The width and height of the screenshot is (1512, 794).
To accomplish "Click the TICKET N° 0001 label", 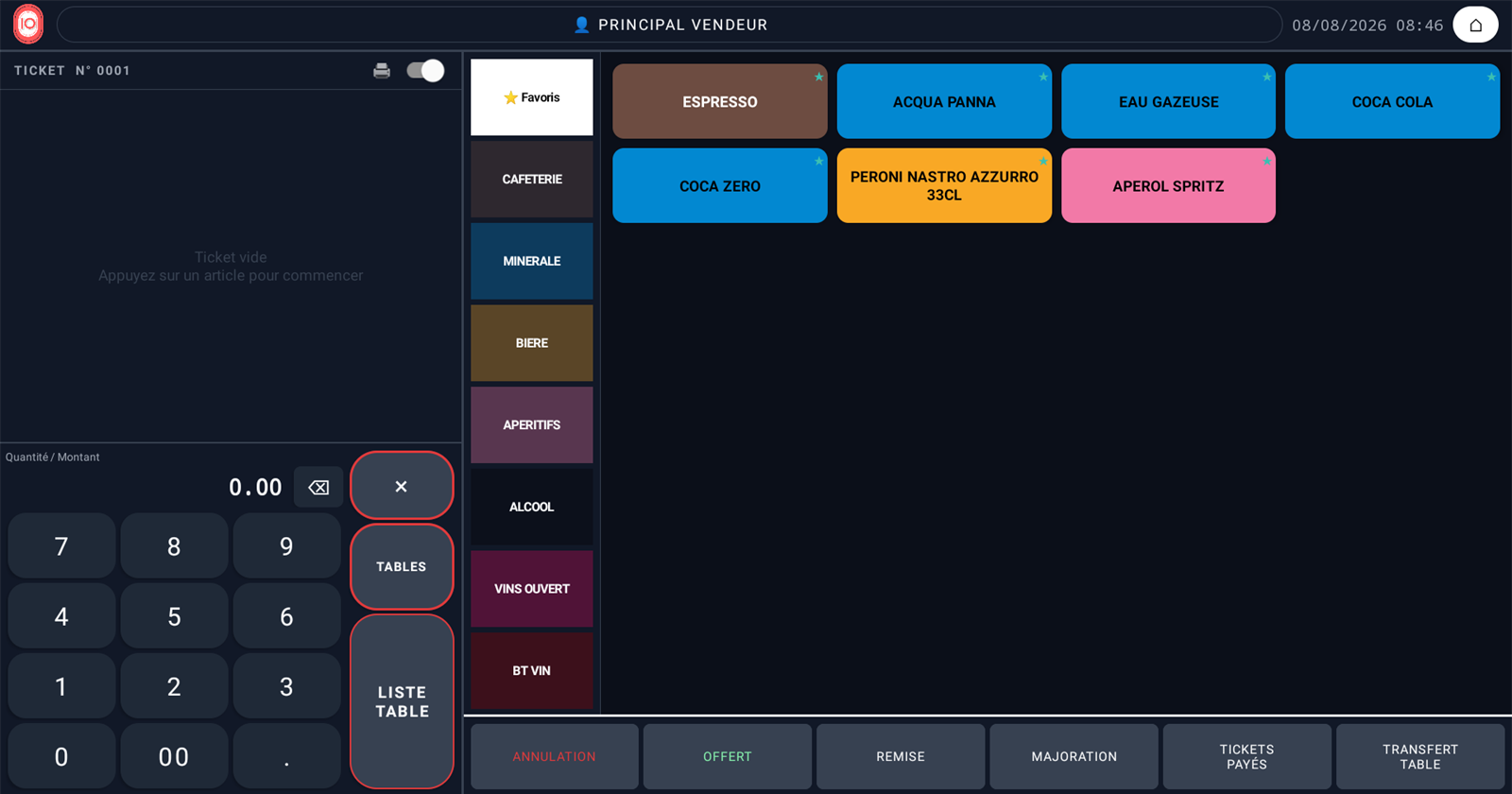I will (72, 71).
